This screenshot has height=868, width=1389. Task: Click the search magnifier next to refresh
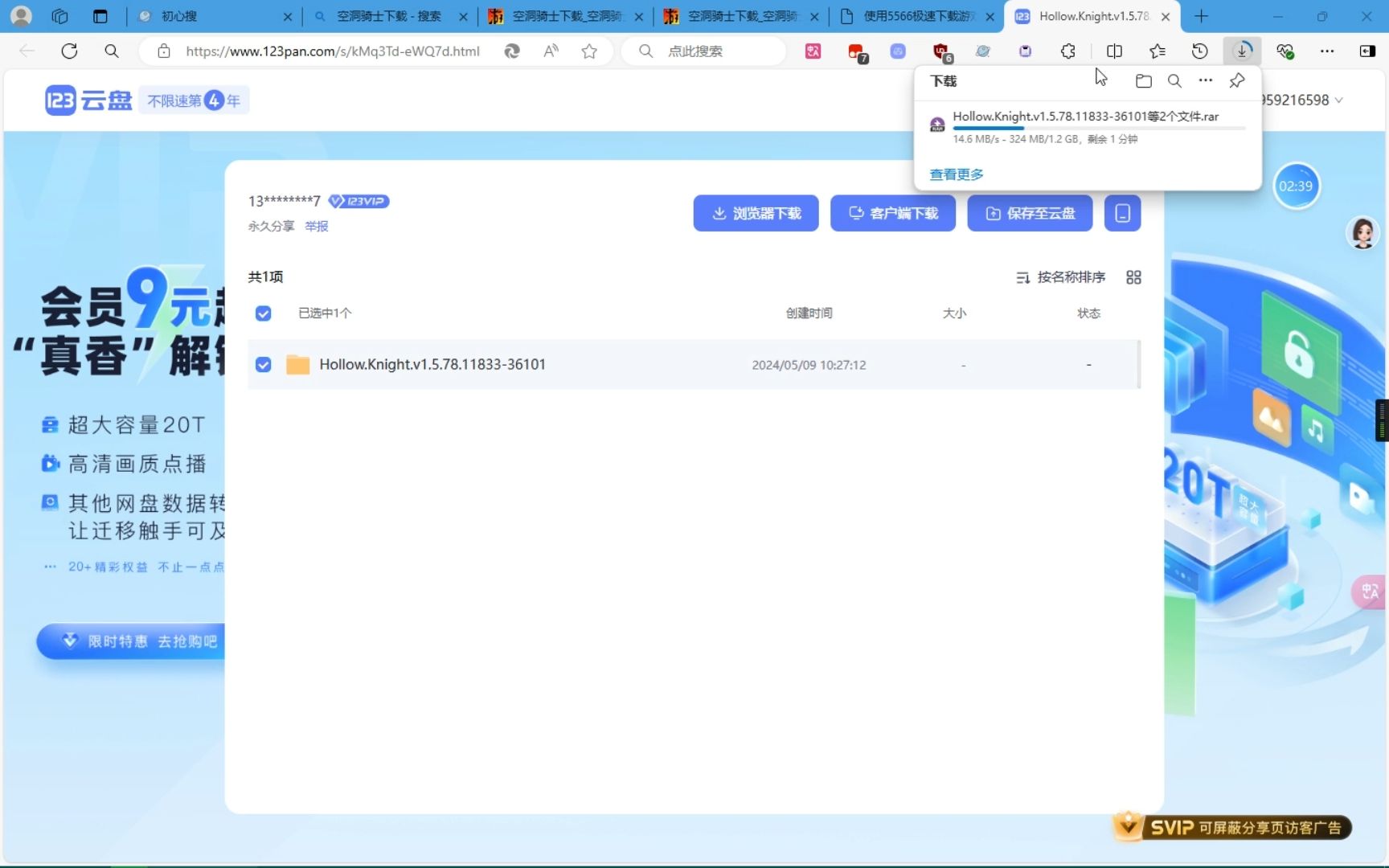[x=112, y=51]
